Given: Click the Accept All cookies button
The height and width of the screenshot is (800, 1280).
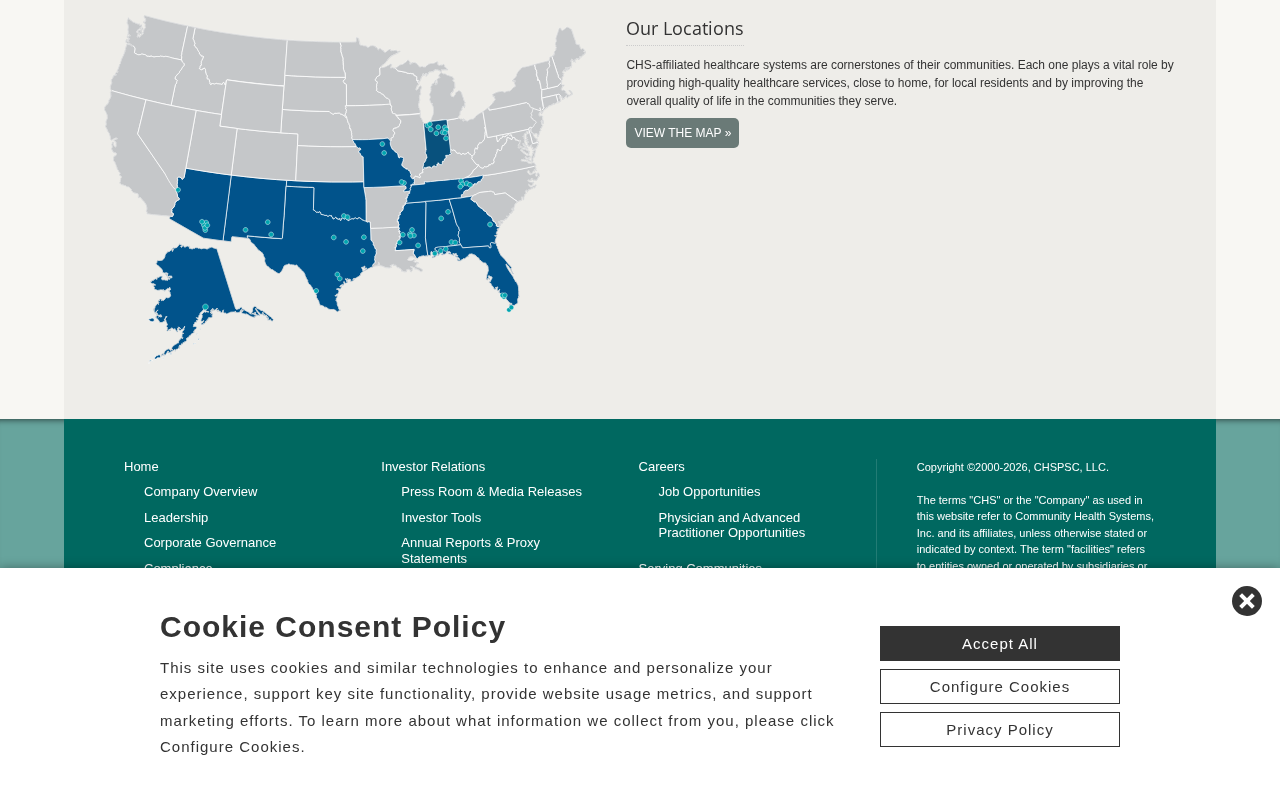Looking at the screenshot, I should 1000,644.
